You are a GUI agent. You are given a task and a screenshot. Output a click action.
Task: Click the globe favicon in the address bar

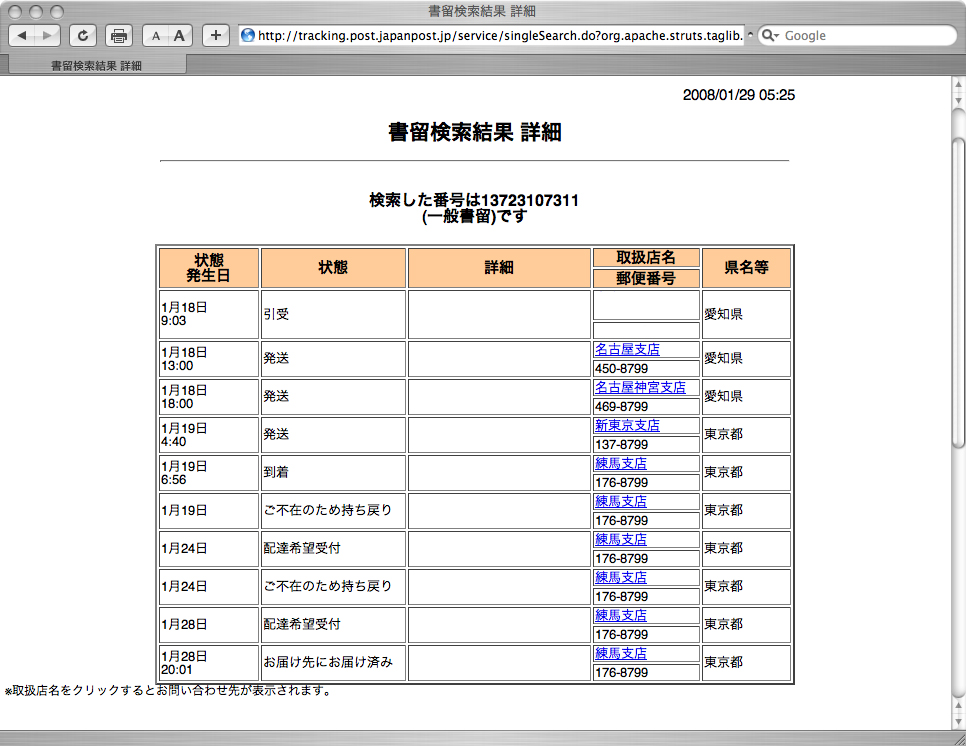[x=248, y=36]
